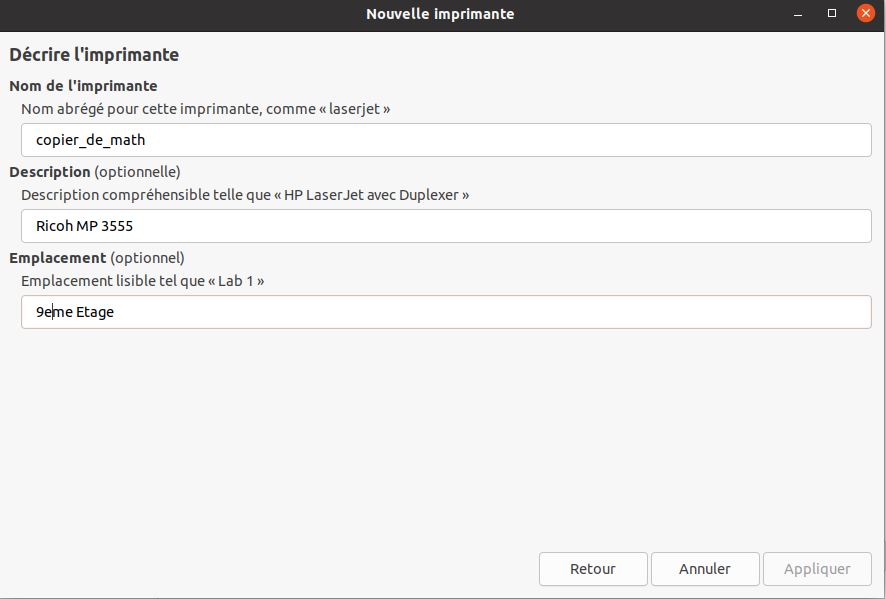The height and width of the screenshot is (599, 886).
Task: Click the hint text mentioning « Lab 1 »
Action: tap(143, 281)
